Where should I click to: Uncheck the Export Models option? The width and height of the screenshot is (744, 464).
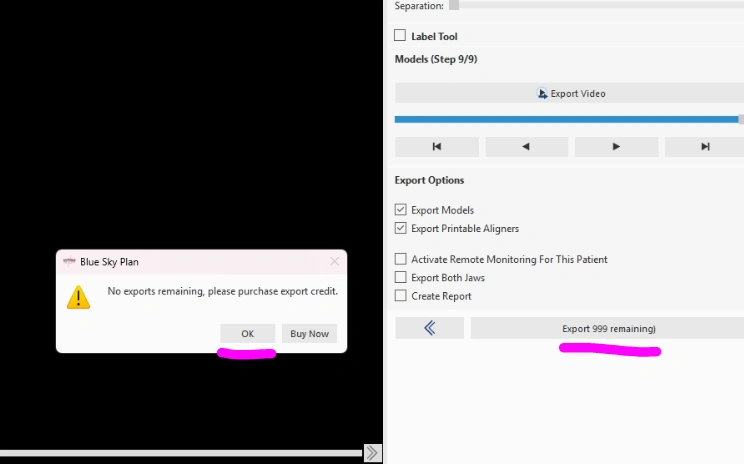pyautogui.click(x=400, y=210)
